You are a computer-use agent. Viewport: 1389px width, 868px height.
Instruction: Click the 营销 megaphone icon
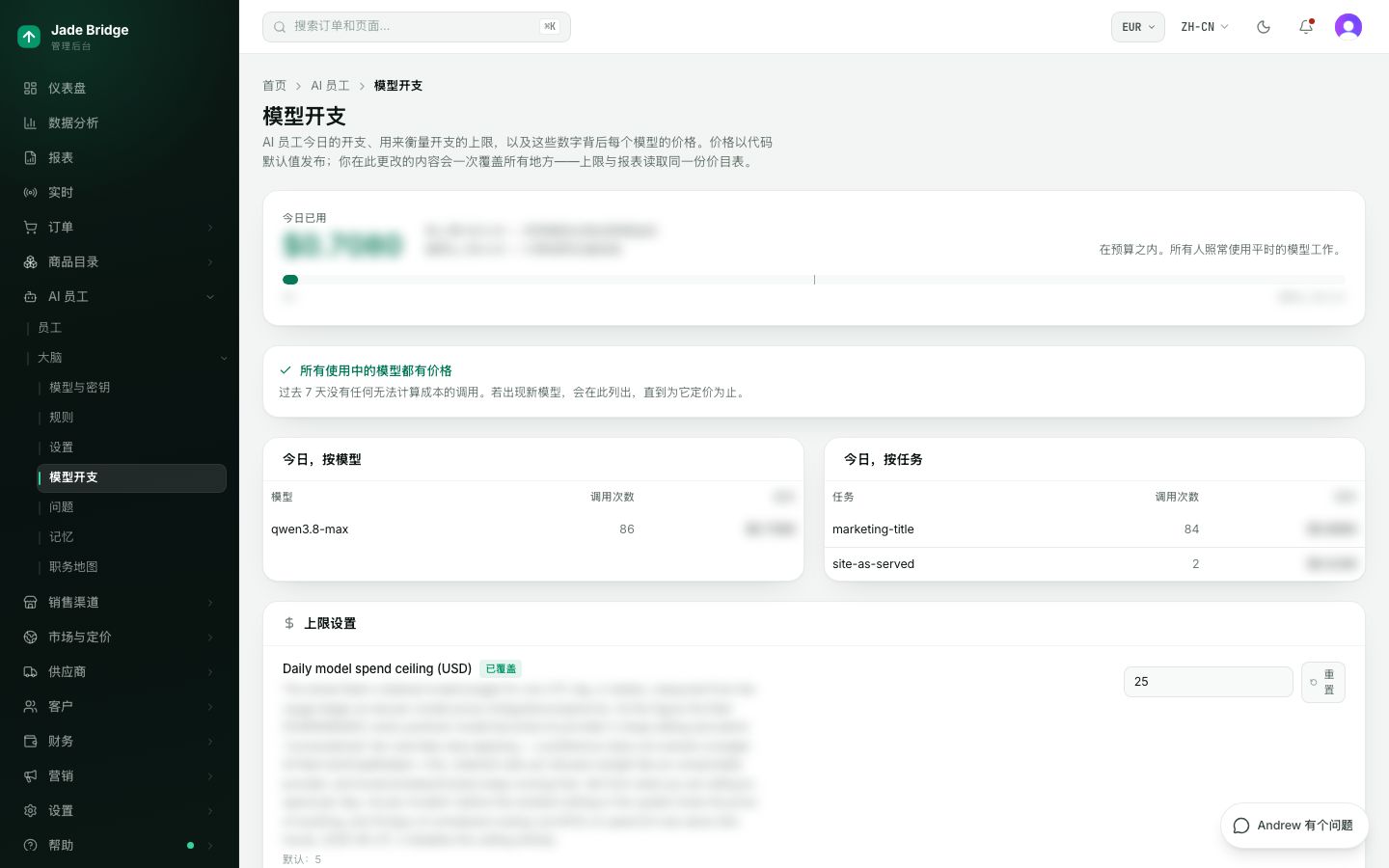[30, 775]
